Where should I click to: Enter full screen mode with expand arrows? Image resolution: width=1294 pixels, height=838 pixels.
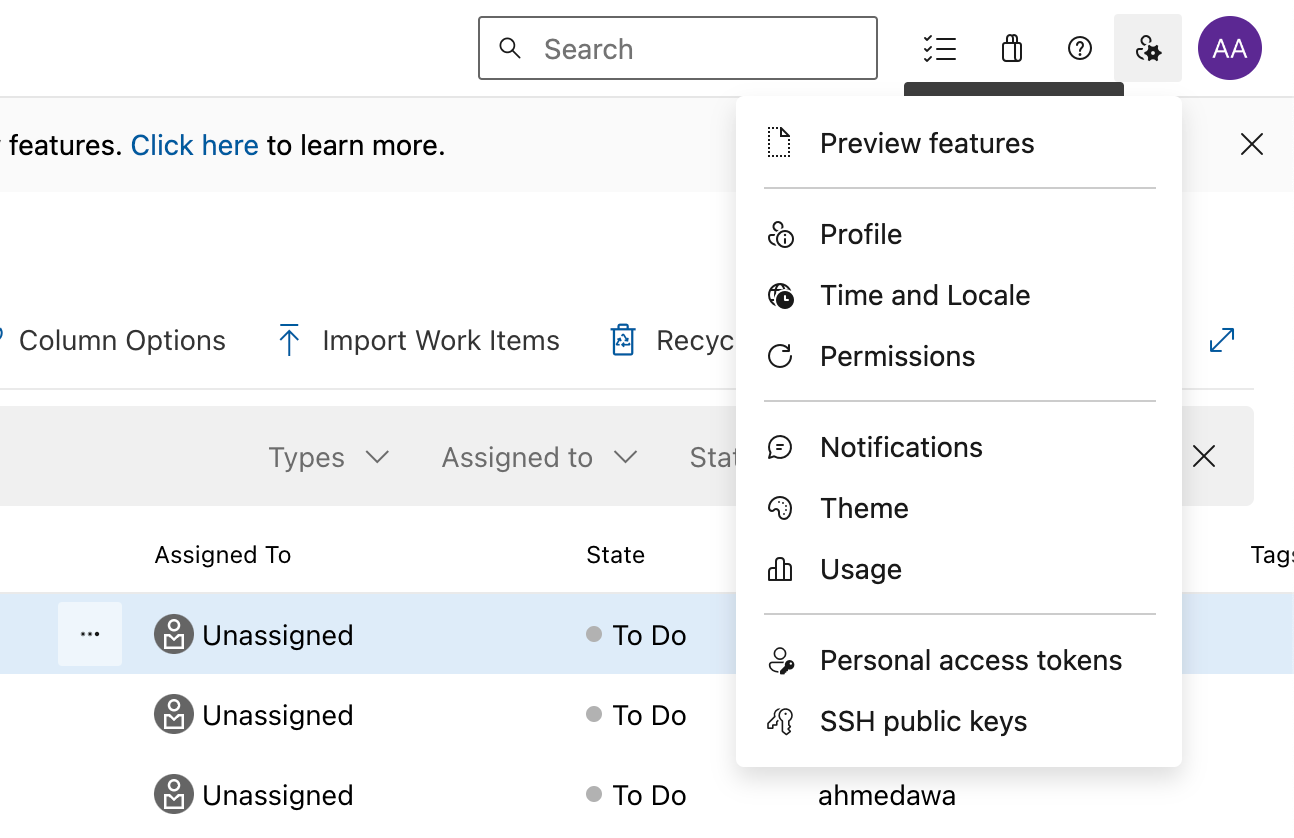click(1221, 340)
